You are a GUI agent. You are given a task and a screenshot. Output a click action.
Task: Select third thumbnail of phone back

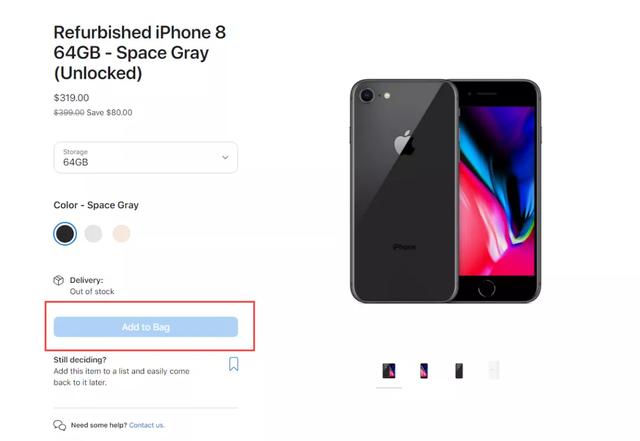pos(459,371)
